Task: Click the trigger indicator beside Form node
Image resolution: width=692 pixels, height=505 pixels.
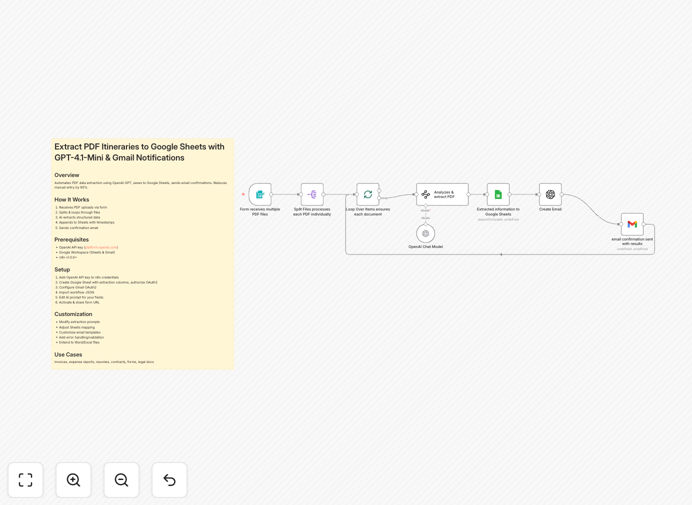Action: point(243,194)
